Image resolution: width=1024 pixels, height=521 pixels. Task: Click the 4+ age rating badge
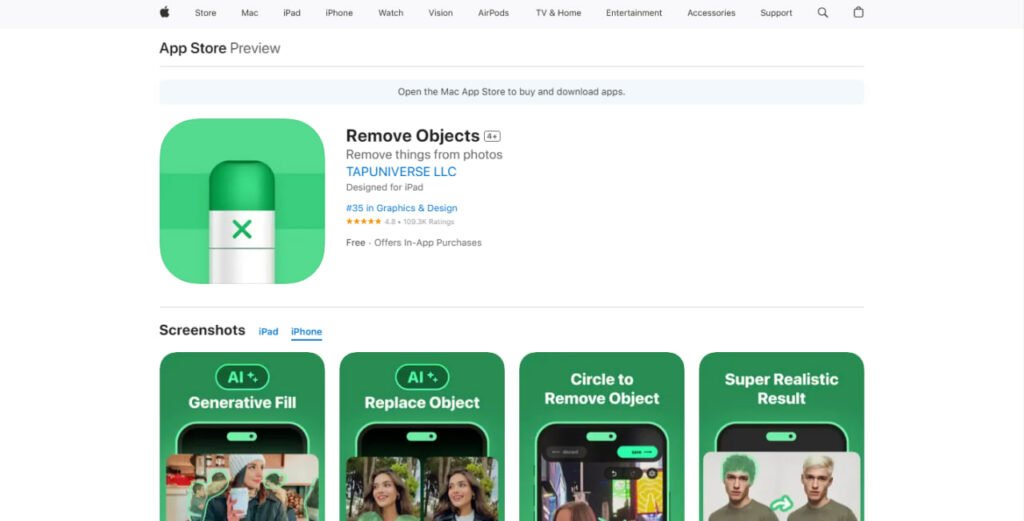pos(492,136)
